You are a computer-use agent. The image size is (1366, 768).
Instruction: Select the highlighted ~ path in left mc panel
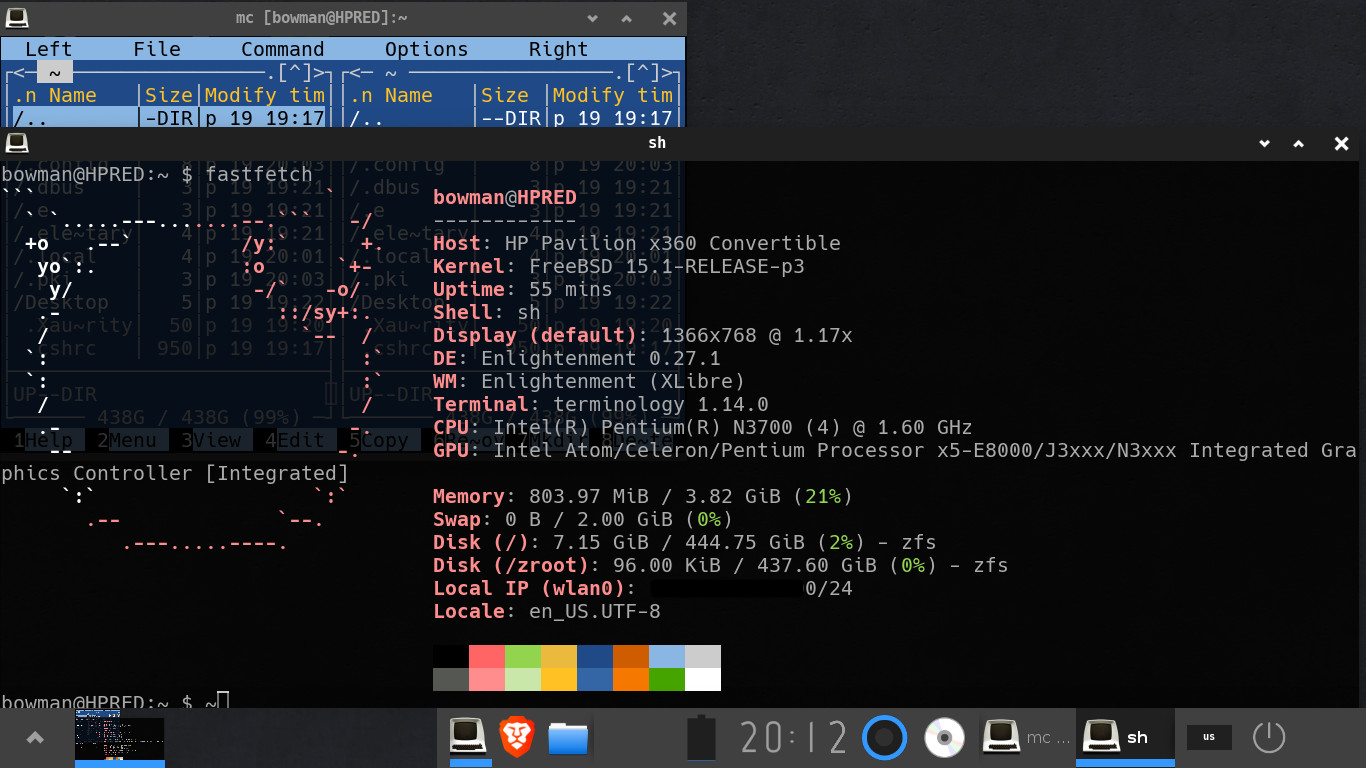click(x=55, y=72)
